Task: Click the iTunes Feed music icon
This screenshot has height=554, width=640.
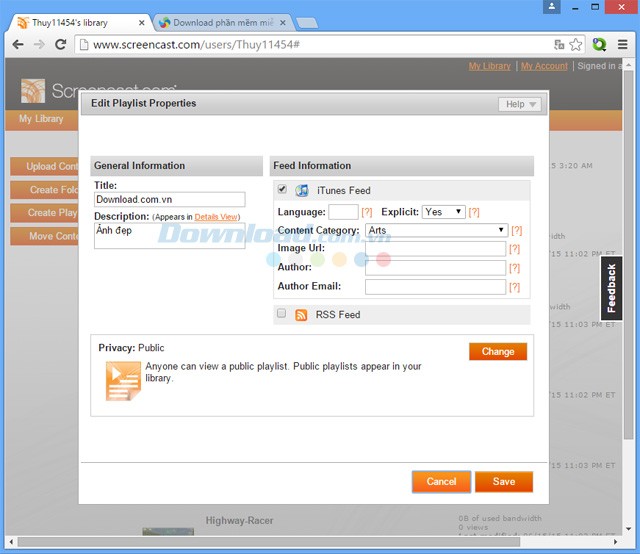Action: (x=302, y=190)
